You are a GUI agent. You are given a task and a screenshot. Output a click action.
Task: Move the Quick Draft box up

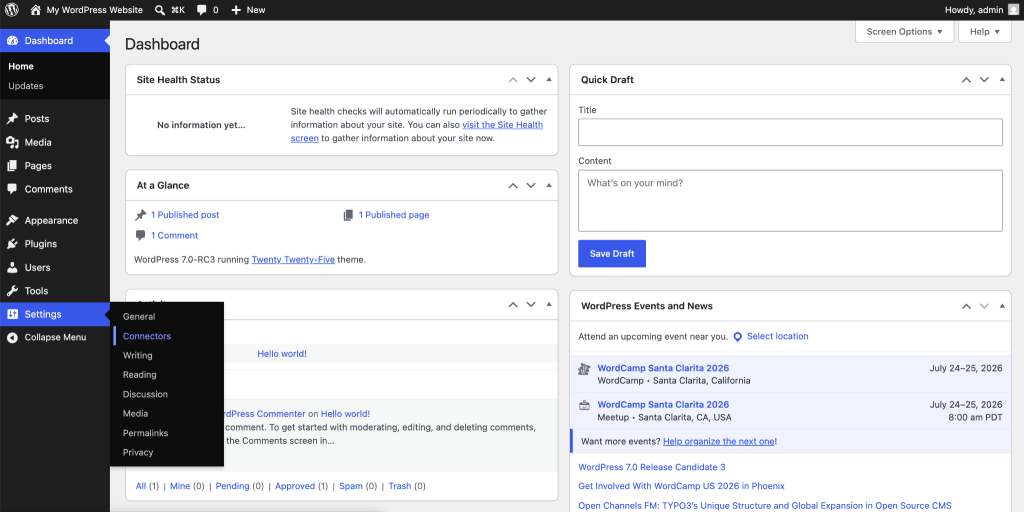coord(967,80)
